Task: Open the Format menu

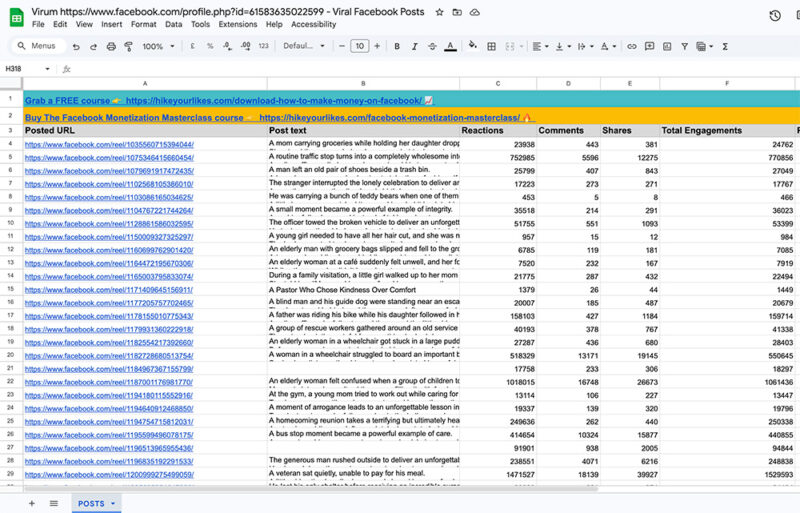Action: click(143, 24)
